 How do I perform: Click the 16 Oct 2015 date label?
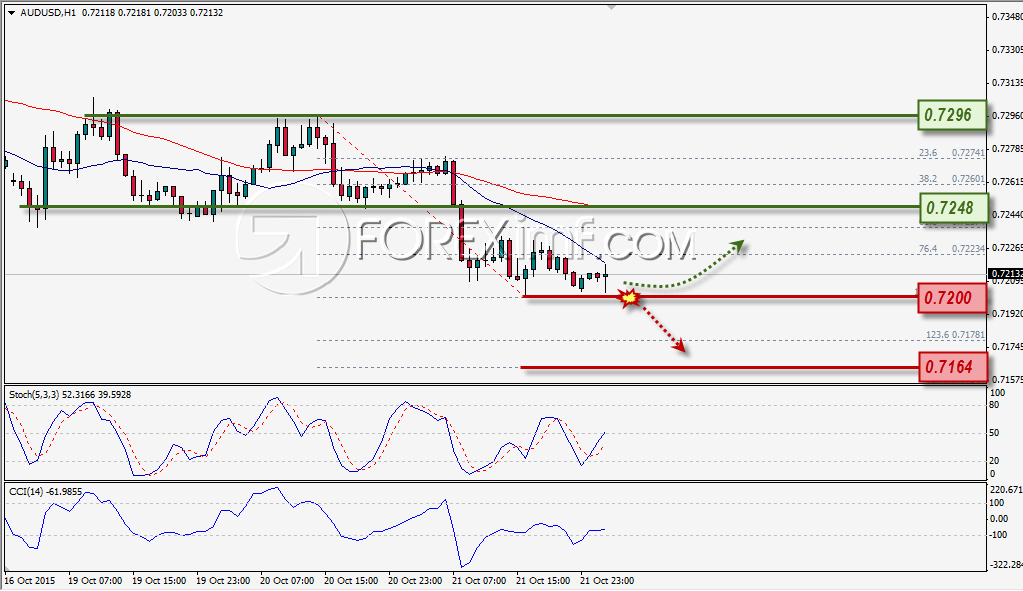click(x=31, y=581)
